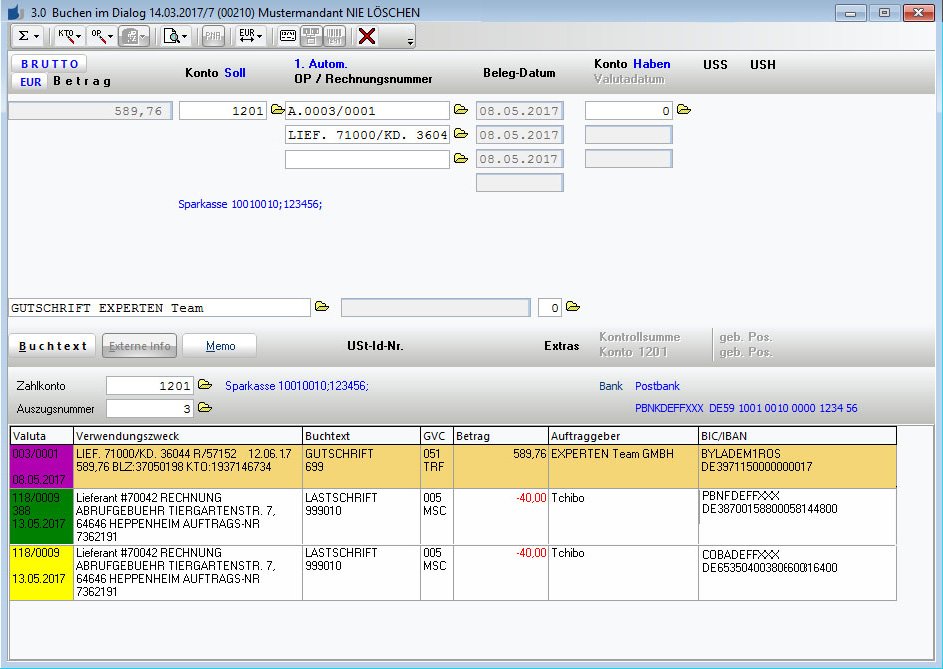Click the Betrag column header
Viewport: 943px width, 669px height.
pos(501,436)
